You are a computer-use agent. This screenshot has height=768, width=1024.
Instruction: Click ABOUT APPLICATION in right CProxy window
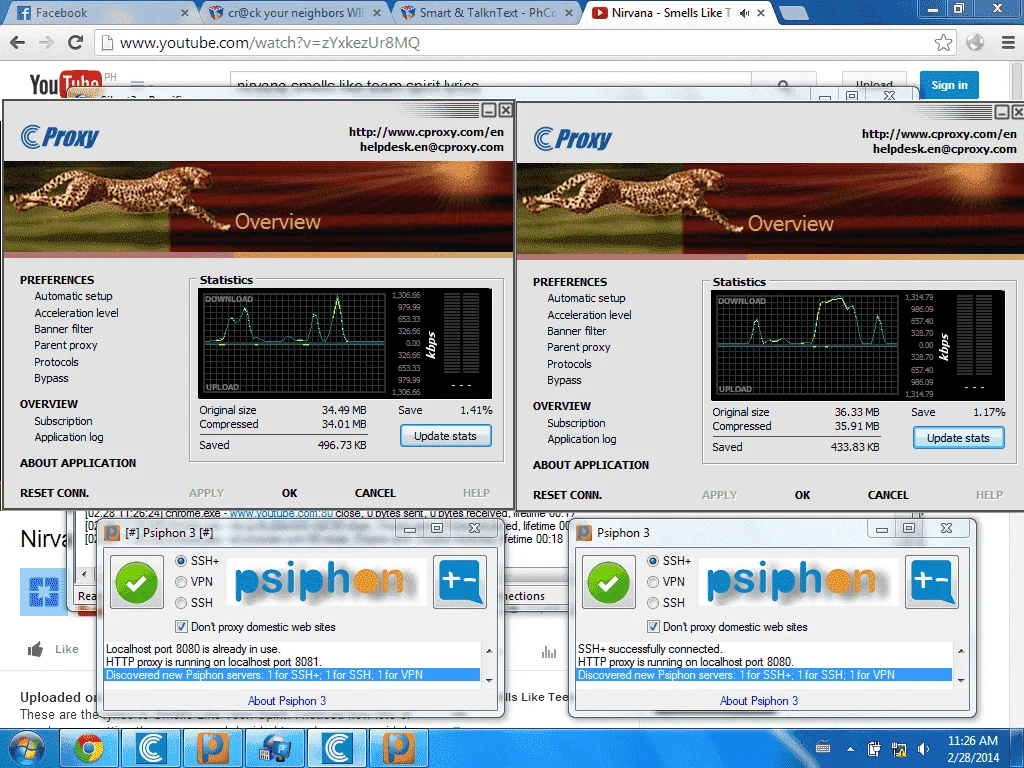point(591,465)
